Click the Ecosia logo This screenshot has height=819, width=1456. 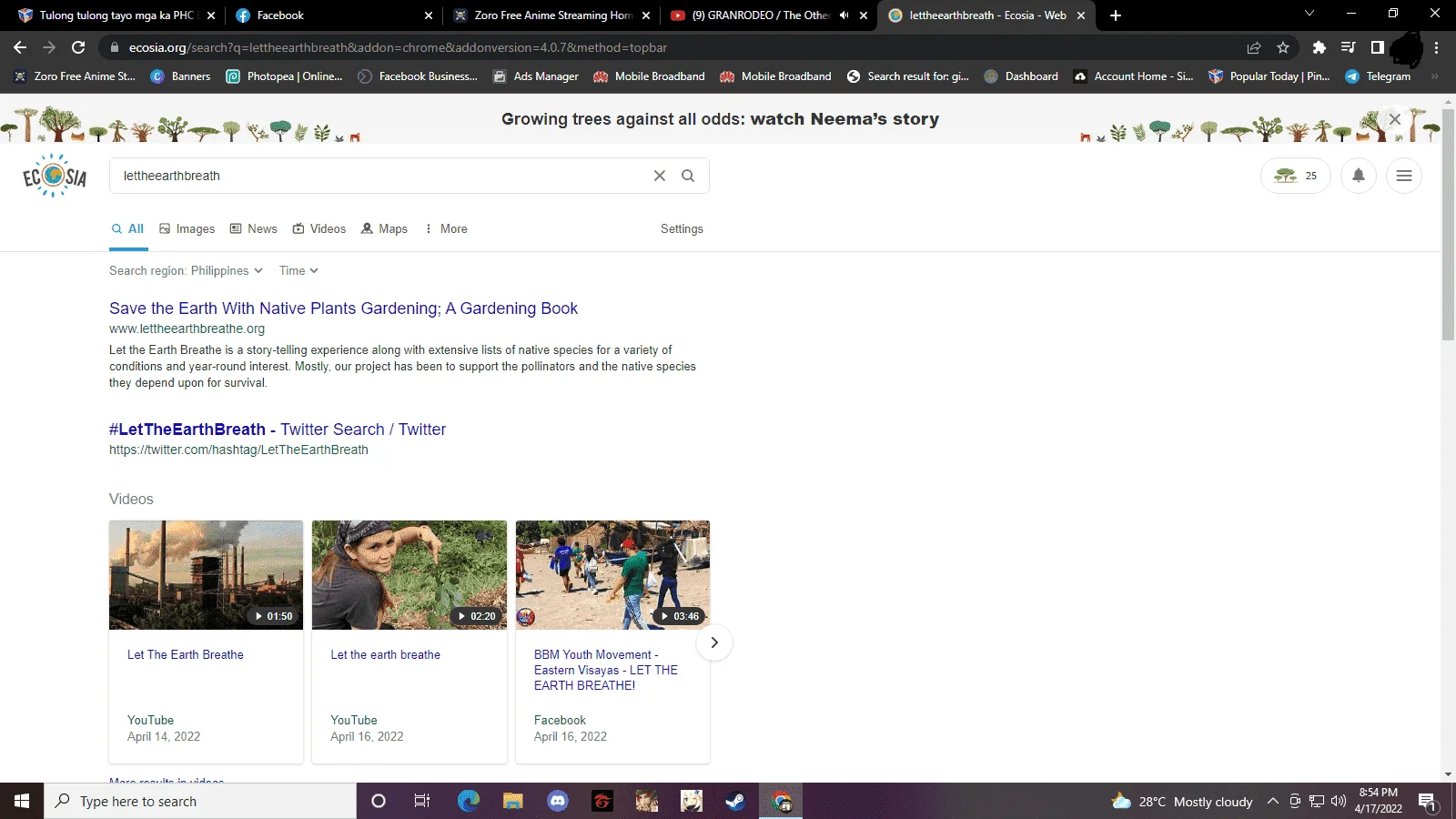(55, 176)
